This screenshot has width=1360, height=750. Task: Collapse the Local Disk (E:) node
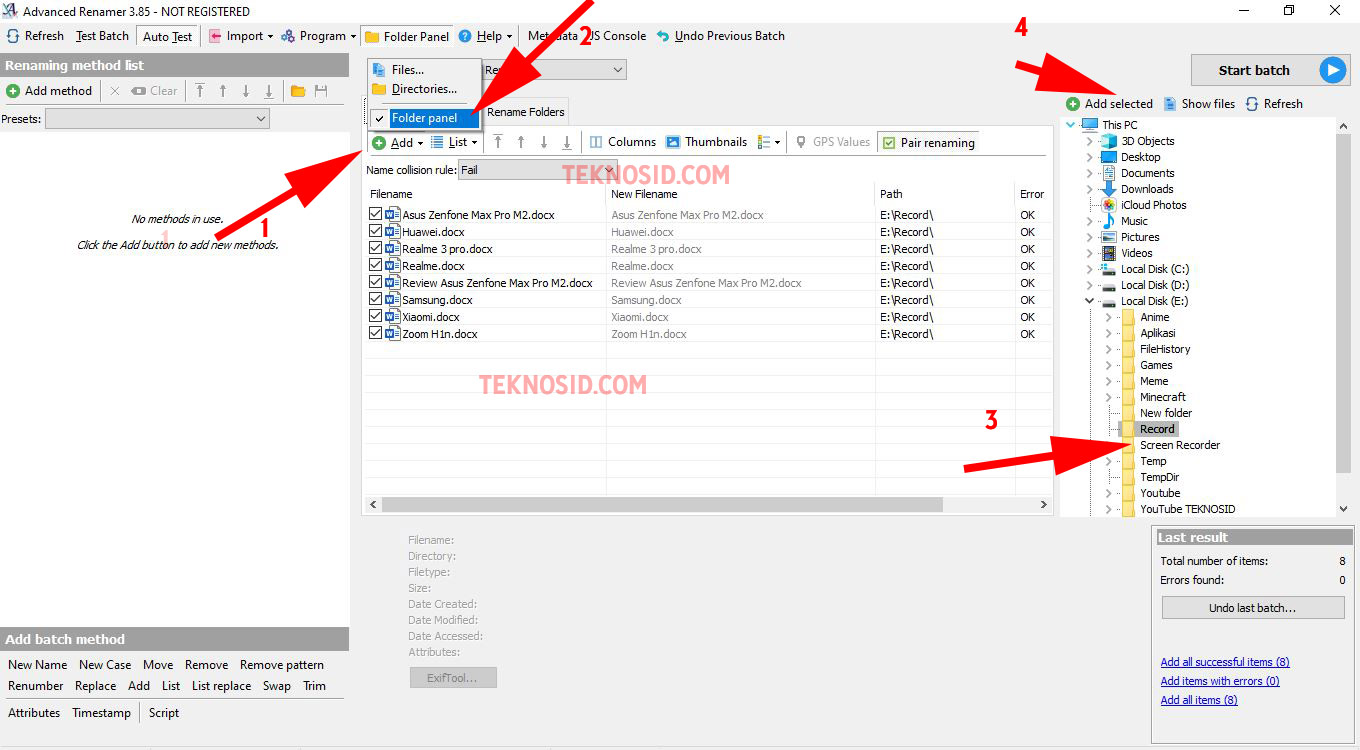click(x=1090, y=301)
